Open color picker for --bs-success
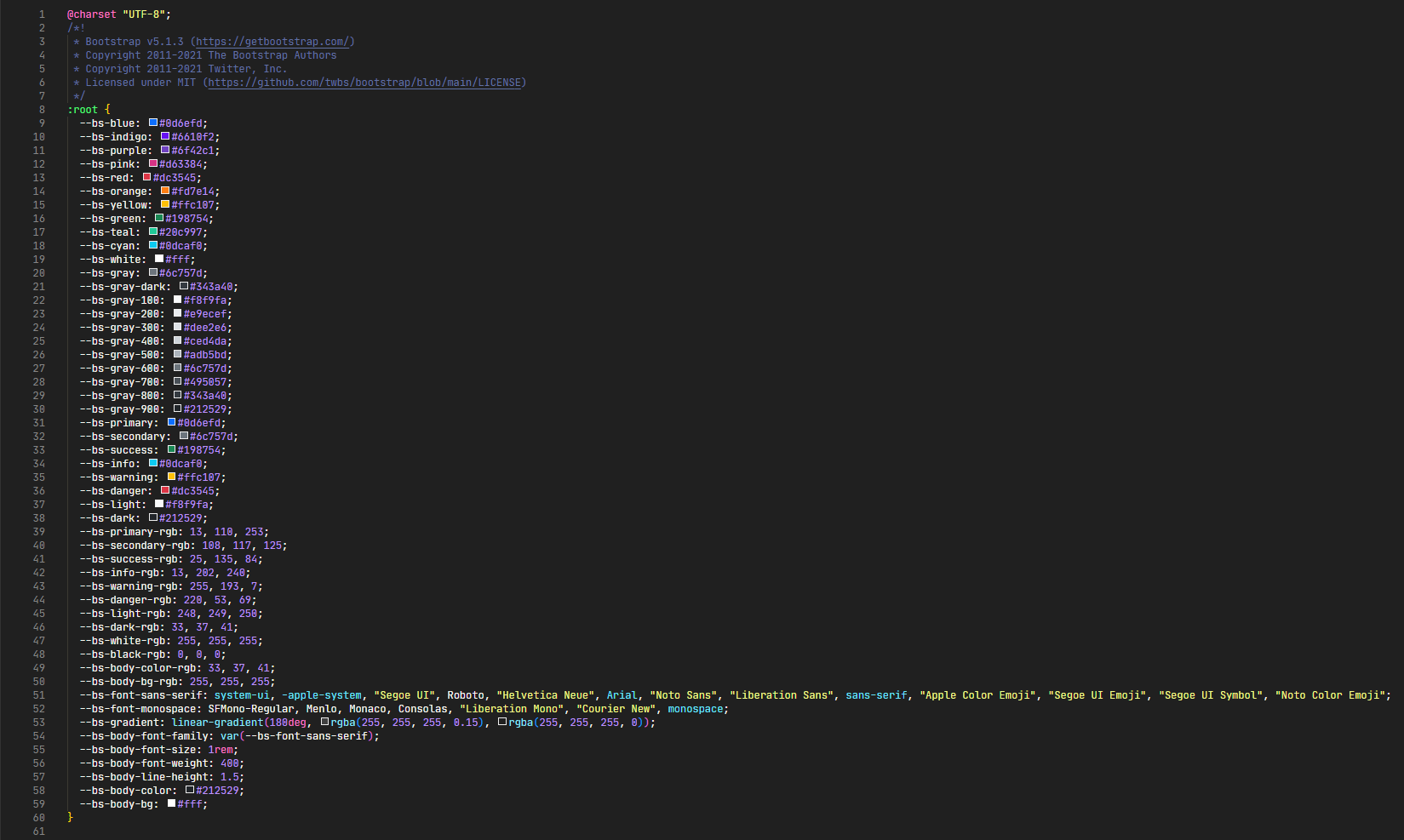The image size is (1404, 840). (x=172, y=449)
